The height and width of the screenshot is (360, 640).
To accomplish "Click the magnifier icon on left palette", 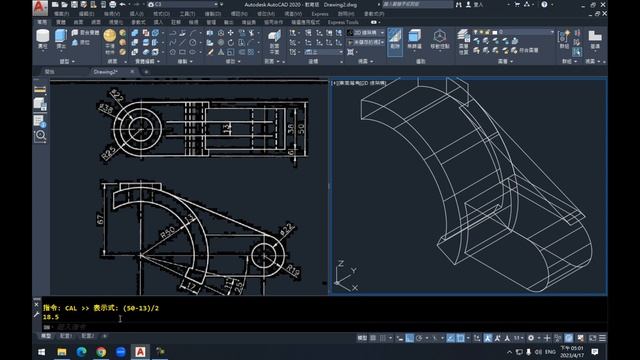I will [40, 136].
